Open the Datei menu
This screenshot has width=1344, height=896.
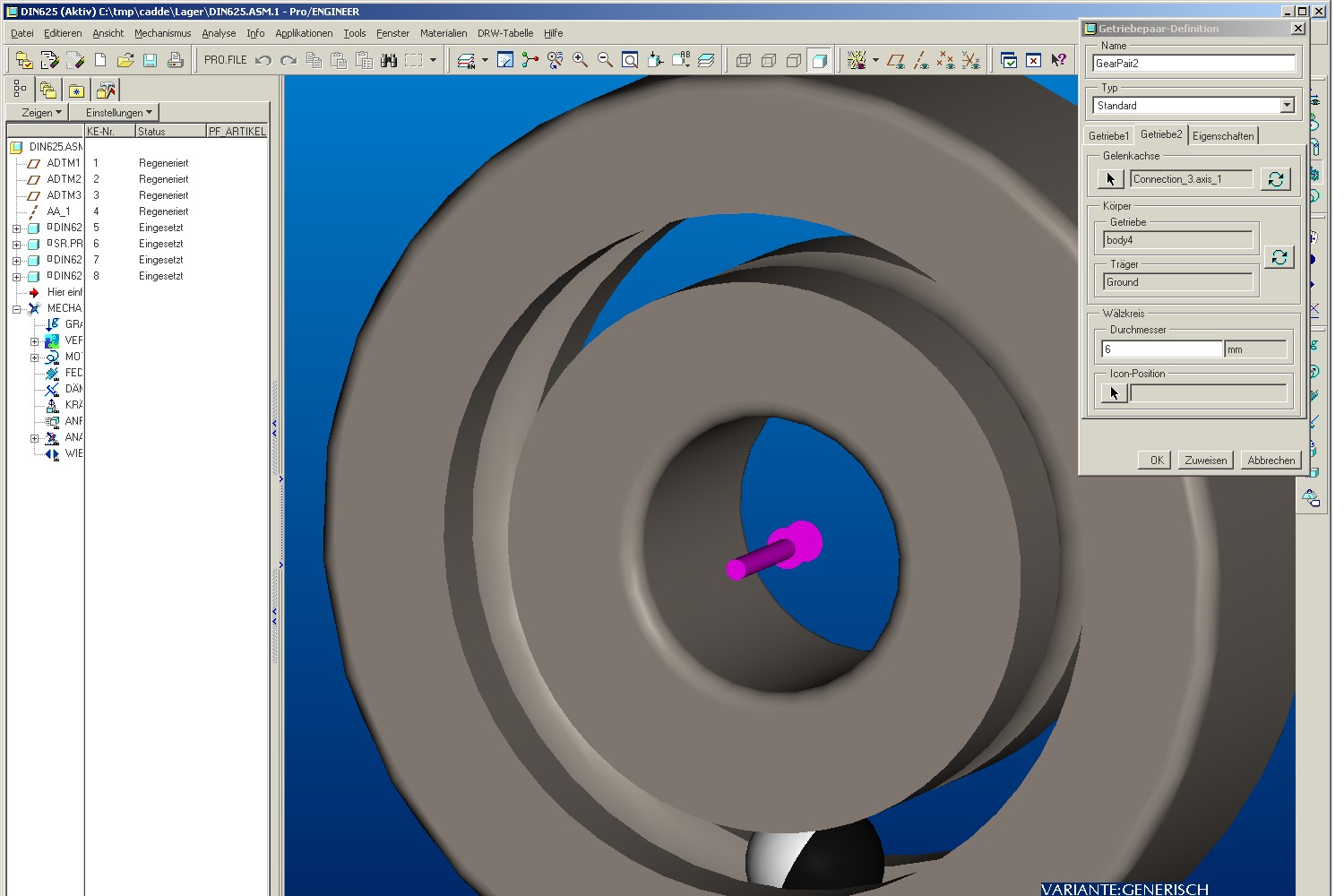coord(22,33)
